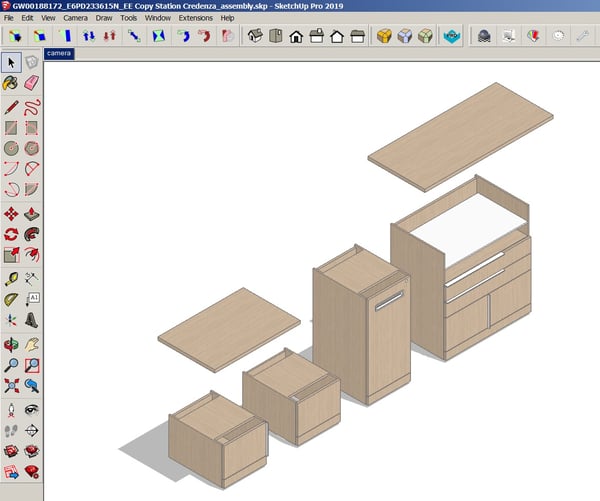The width and height of the screenshot is (600, 501).
Task: Activate the Move tool
Action: (11, 212)
